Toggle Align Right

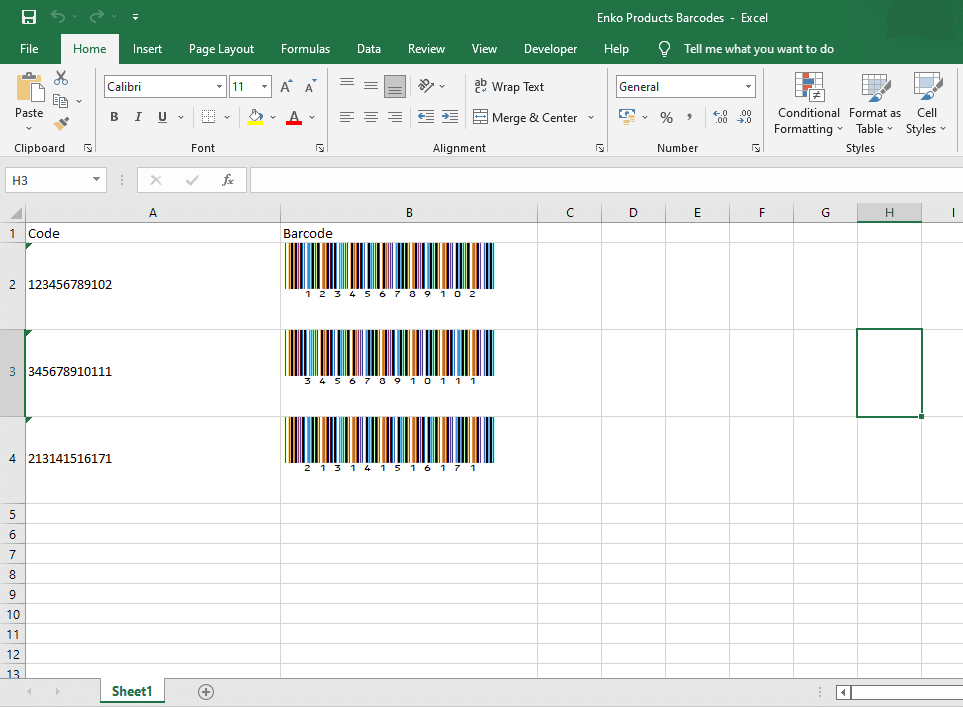tap(395, 117)
